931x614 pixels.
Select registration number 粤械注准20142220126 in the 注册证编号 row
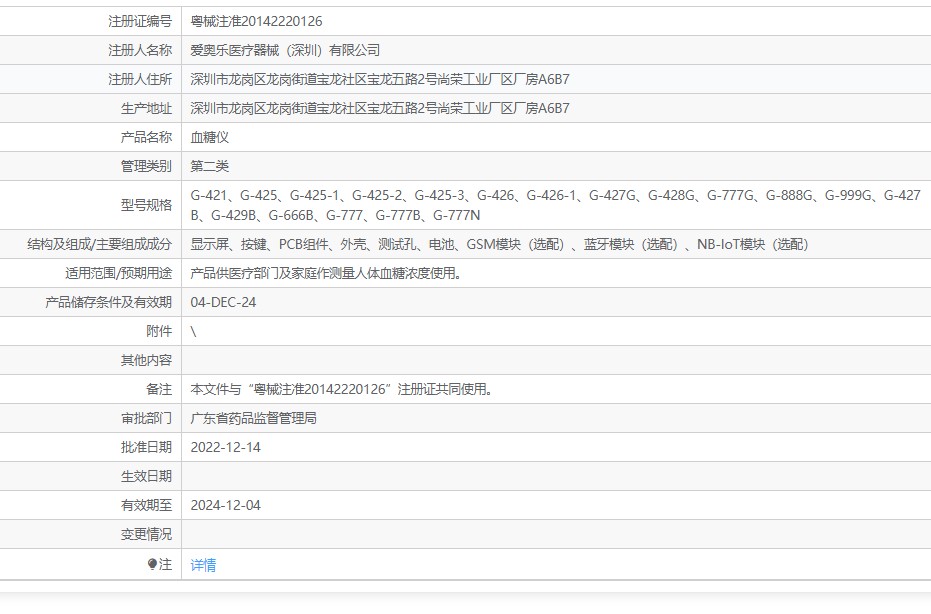coord(256,21)
